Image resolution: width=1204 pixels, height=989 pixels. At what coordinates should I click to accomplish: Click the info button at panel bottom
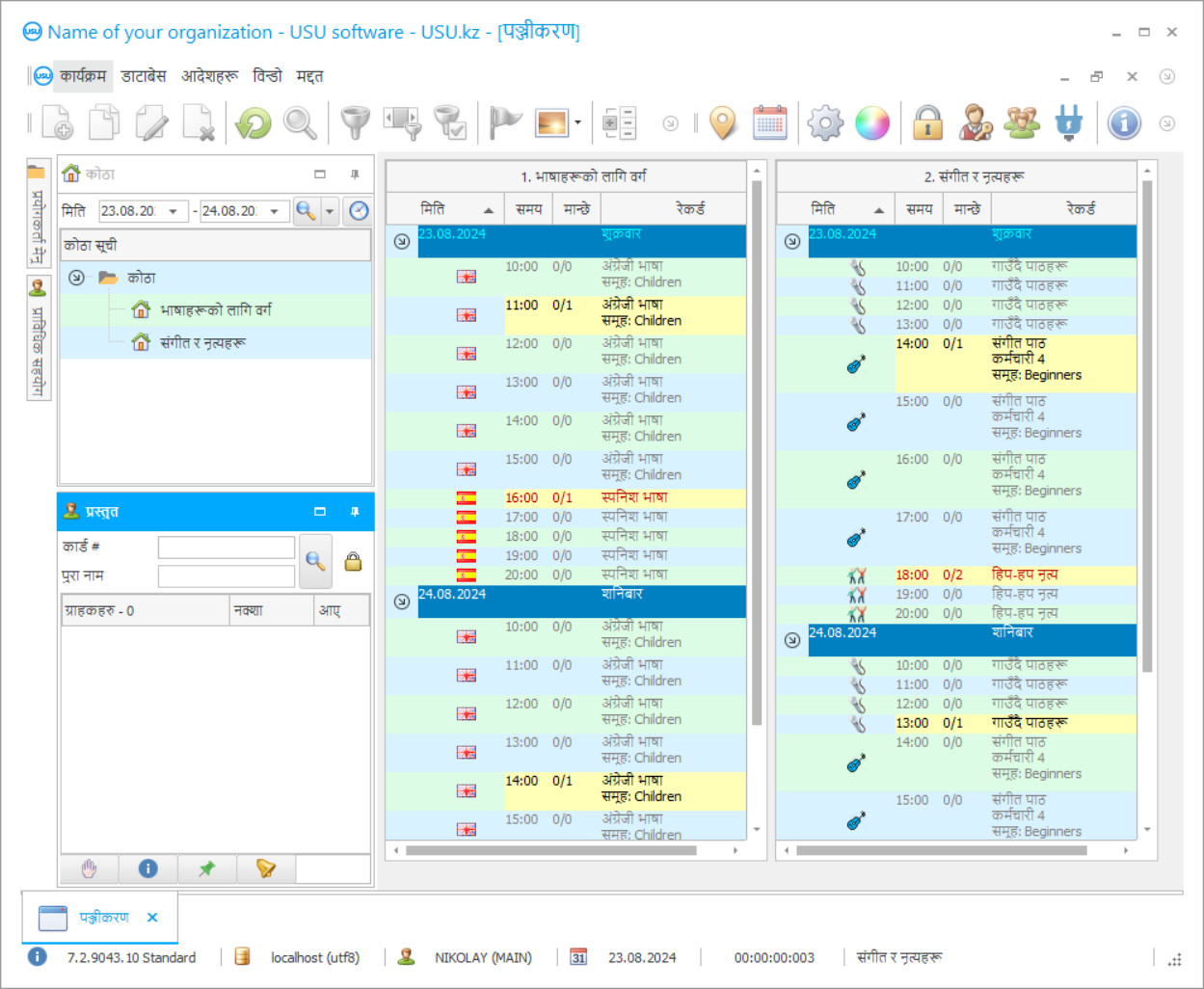tap(147, 869)
